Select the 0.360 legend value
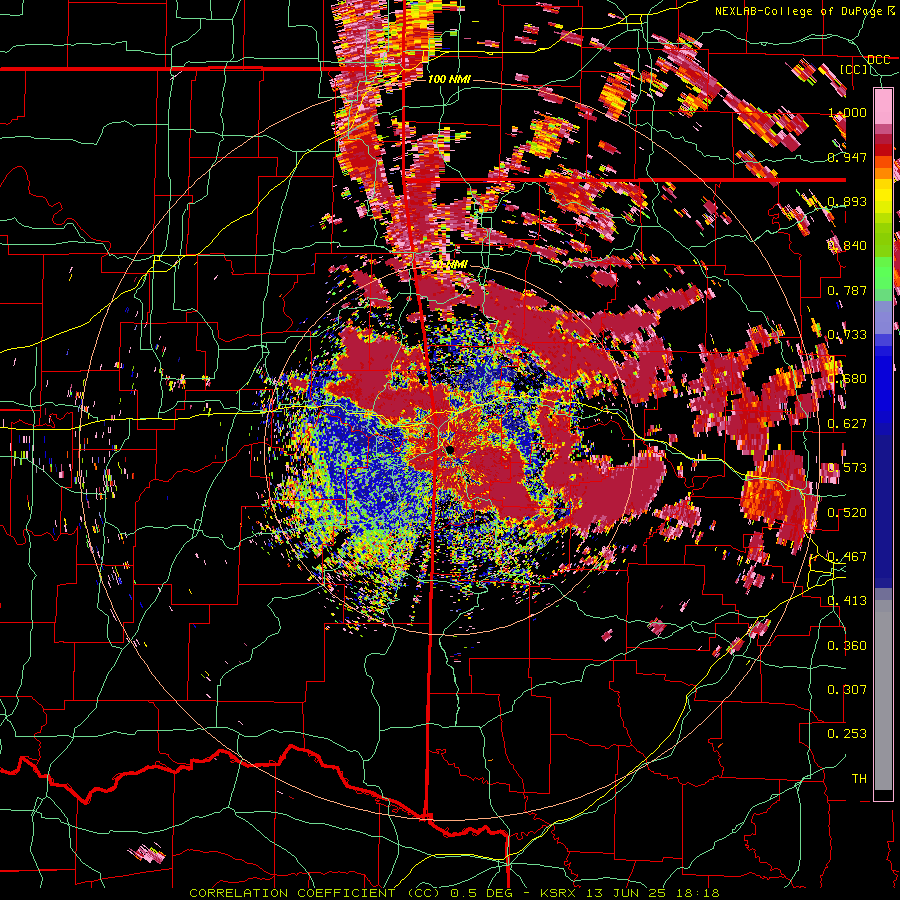The image size is (900, 900). (848, 646)
